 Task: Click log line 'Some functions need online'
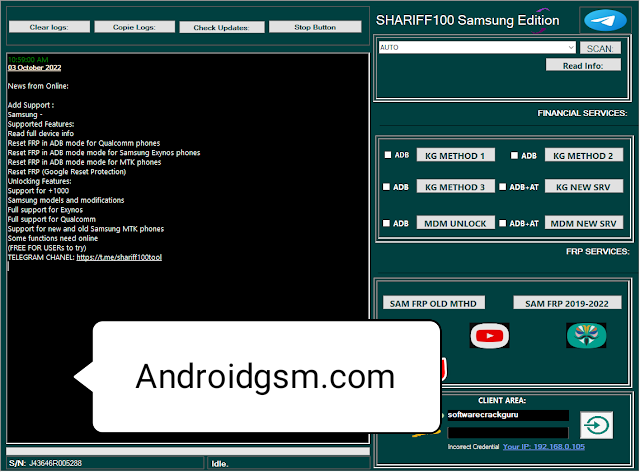pyautogui.click(x=53, y=238)
